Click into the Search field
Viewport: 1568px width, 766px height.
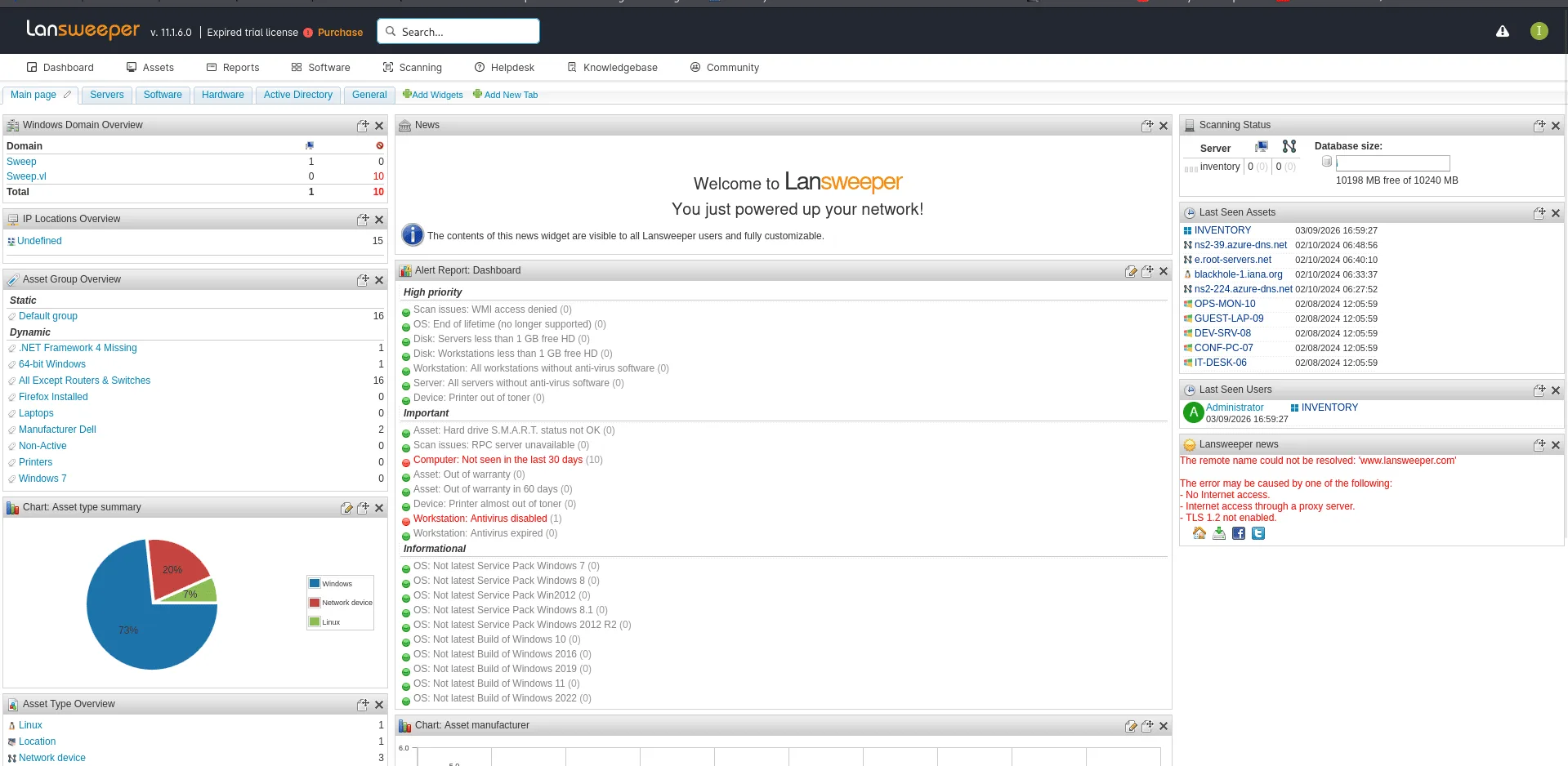(x=458, y=32)
